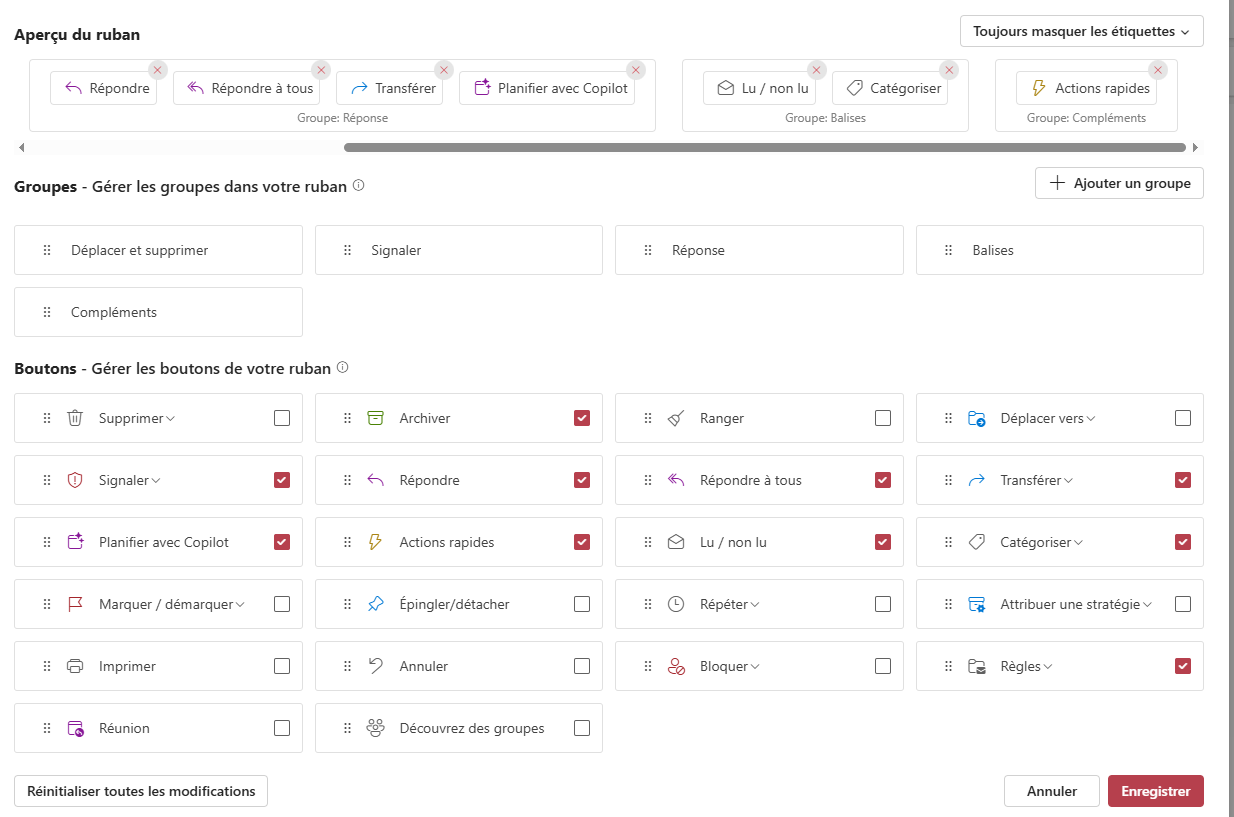
Task: Expand the Signaler button chevron
Action: (x=156, y=481)
